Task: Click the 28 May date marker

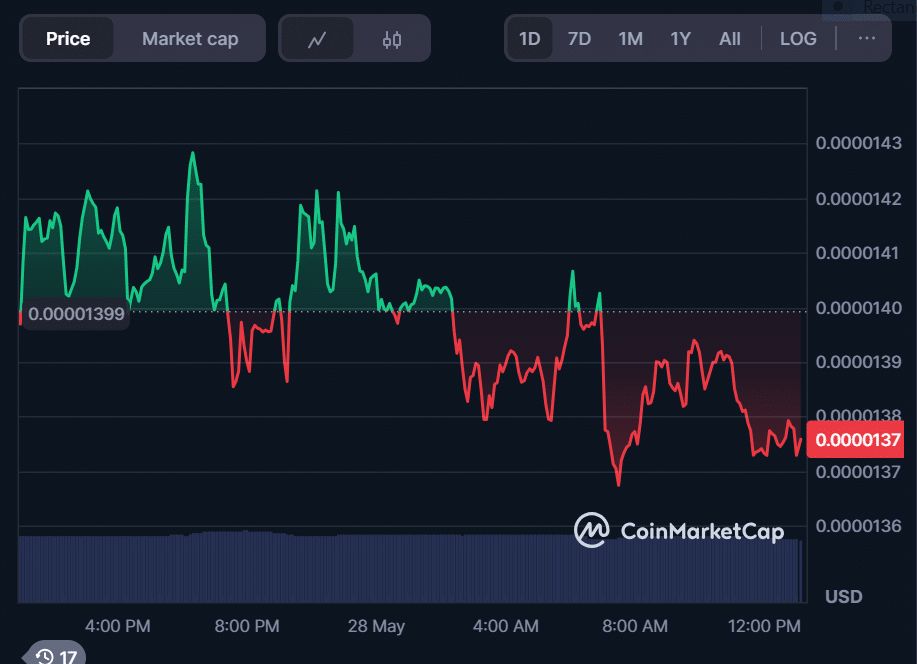Action: (x=376, y=626)
